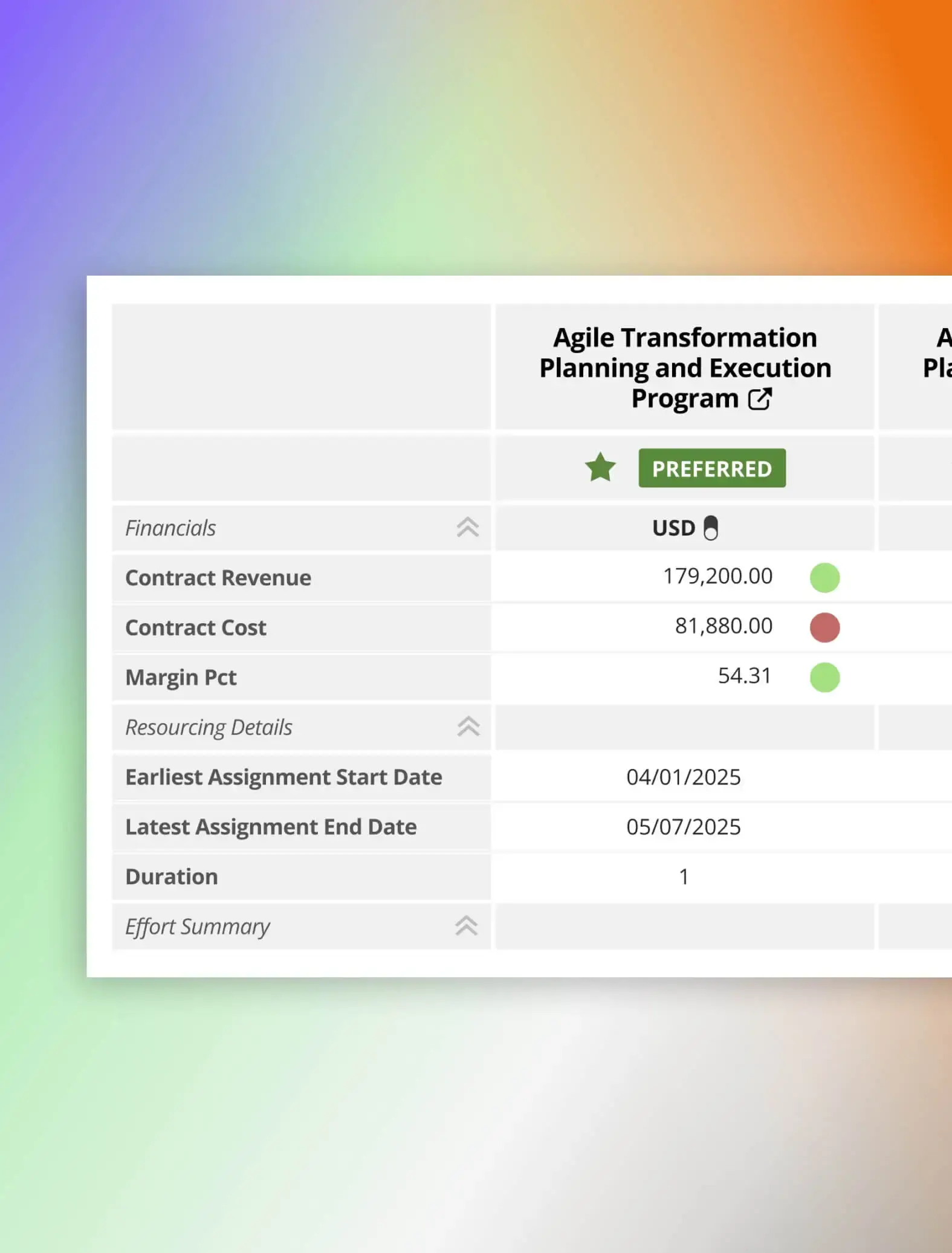Click the green indicator for Contract Revenue
952x1253 pixels.
(824, 577)
